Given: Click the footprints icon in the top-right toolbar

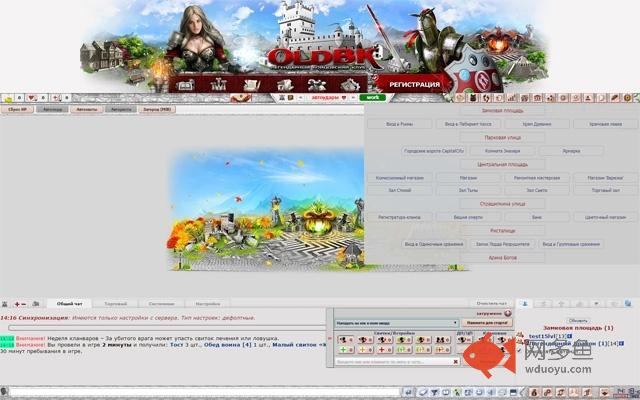Looking at the screenshot, I should point(486,98).
